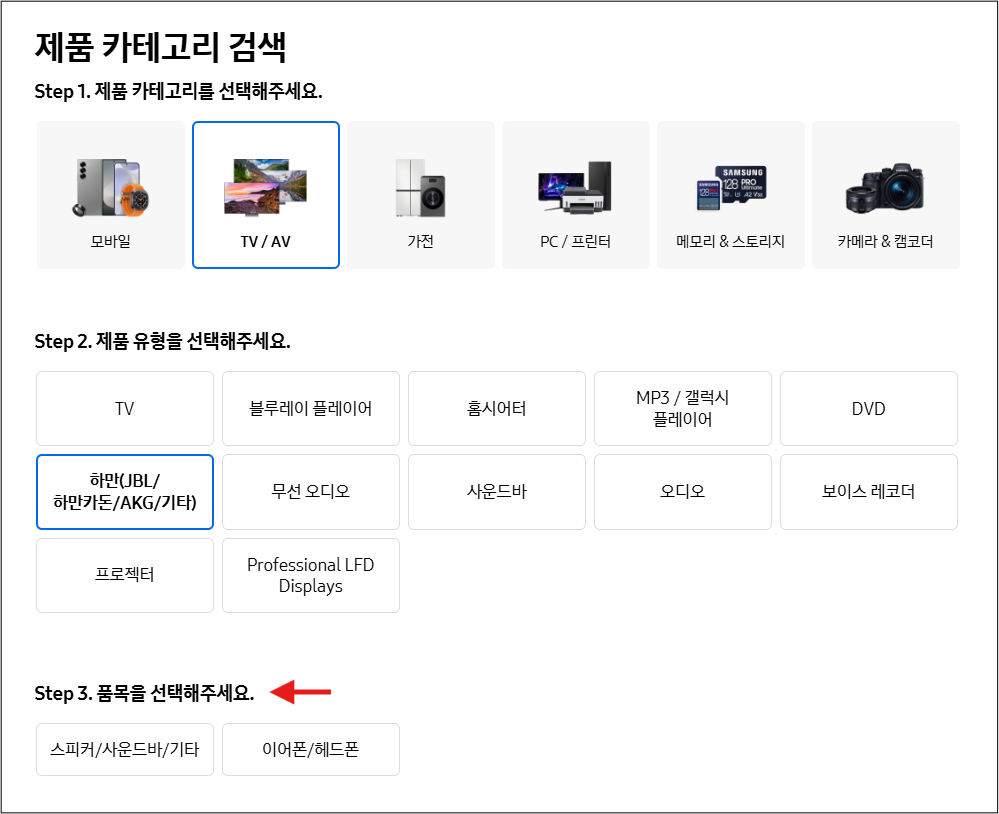
Task: Choose 이어폰/헤드폰 in Step 3
Action: coord(310,748)
